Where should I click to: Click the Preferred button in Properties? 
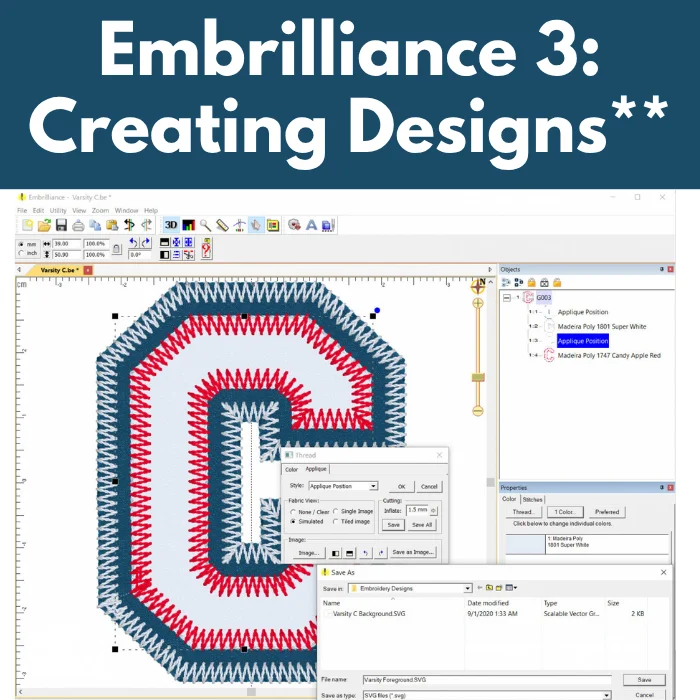(x=607, y=512)
